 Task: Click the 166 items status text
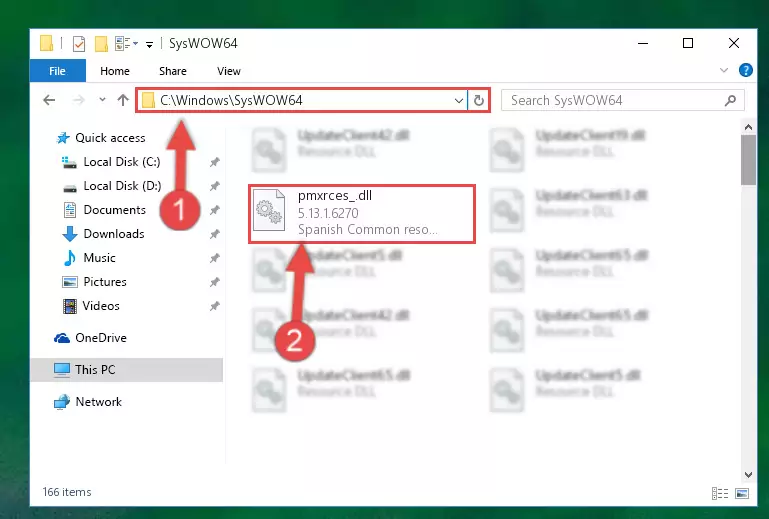(67, 492)
